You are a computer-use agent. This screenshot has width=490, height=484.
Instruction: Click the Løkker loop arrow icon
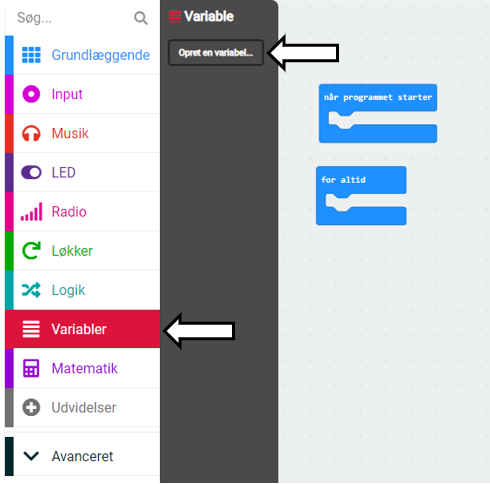coord(31,250)
